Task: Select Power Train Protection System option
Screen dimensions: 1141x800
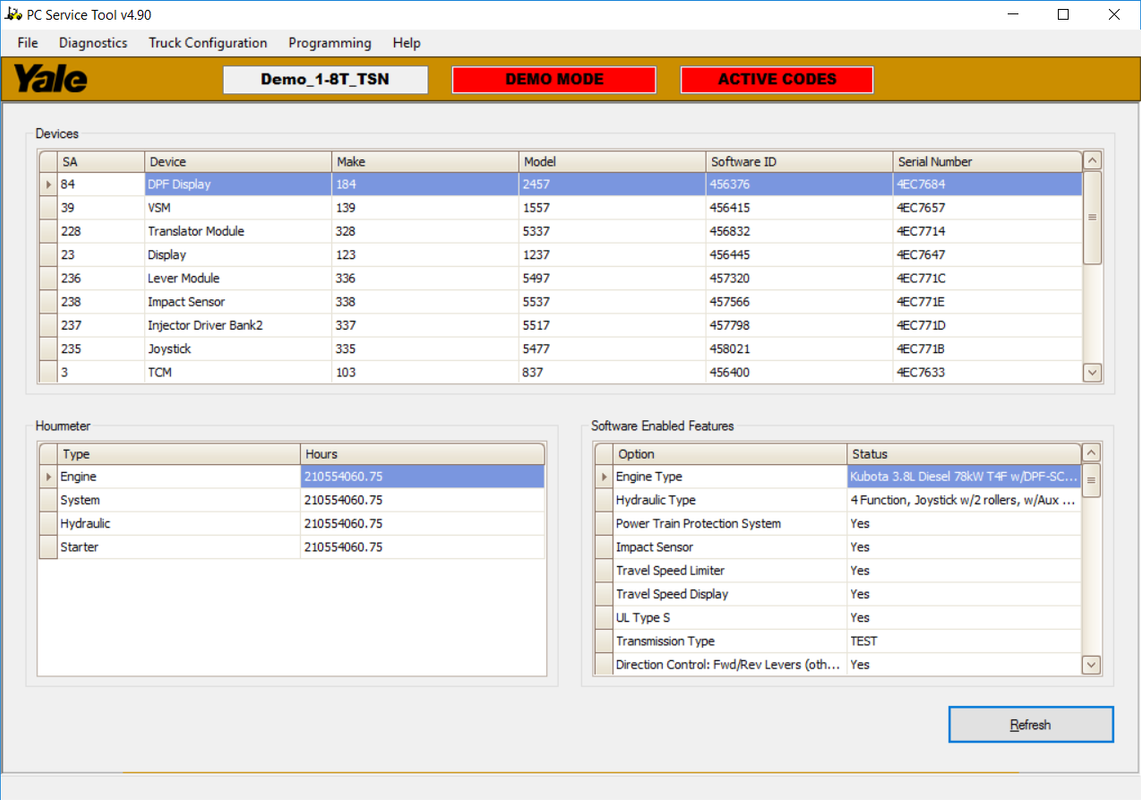Action: coord(838,523)
